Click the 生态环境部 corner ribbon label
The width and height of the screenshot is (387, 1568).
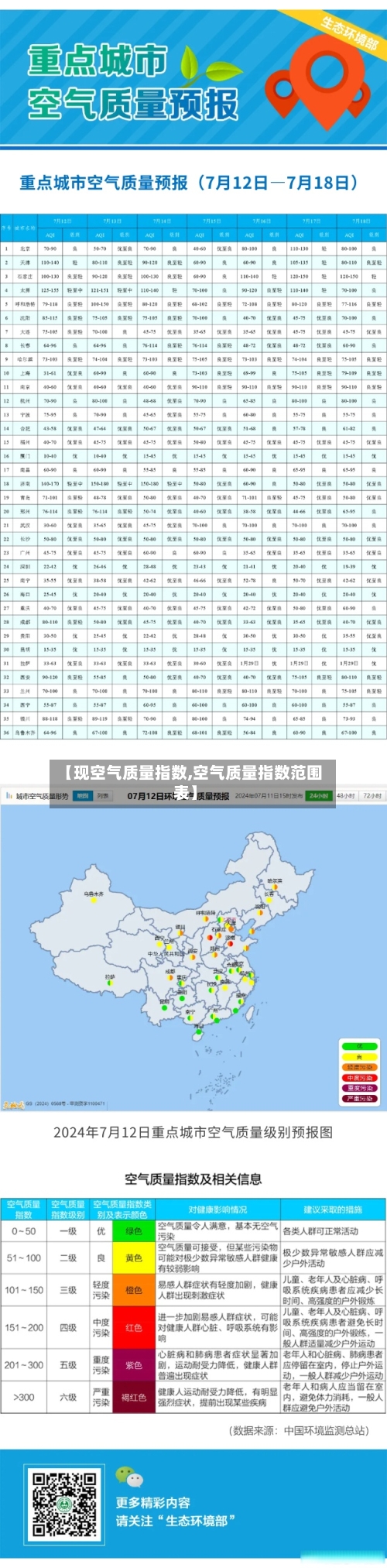tap(349, 32)
